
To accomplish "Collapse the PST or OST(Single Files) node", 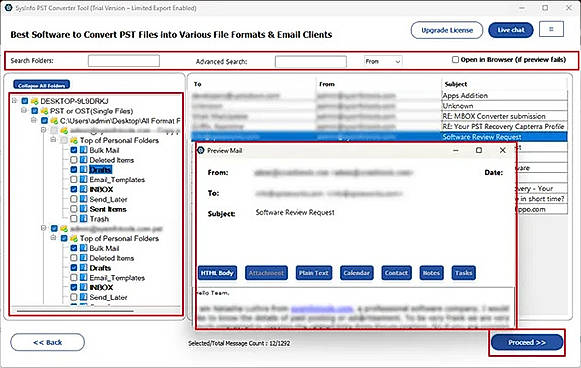I will click(24, 110).
